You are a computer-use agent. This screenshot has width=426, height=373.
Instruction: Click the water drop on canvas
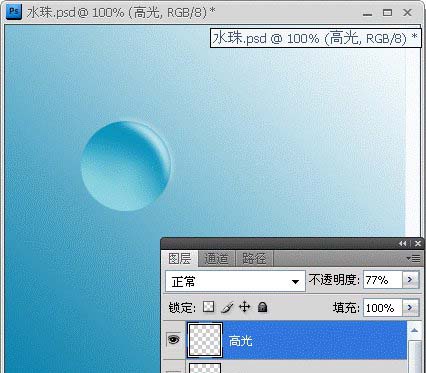click(126, 166)
